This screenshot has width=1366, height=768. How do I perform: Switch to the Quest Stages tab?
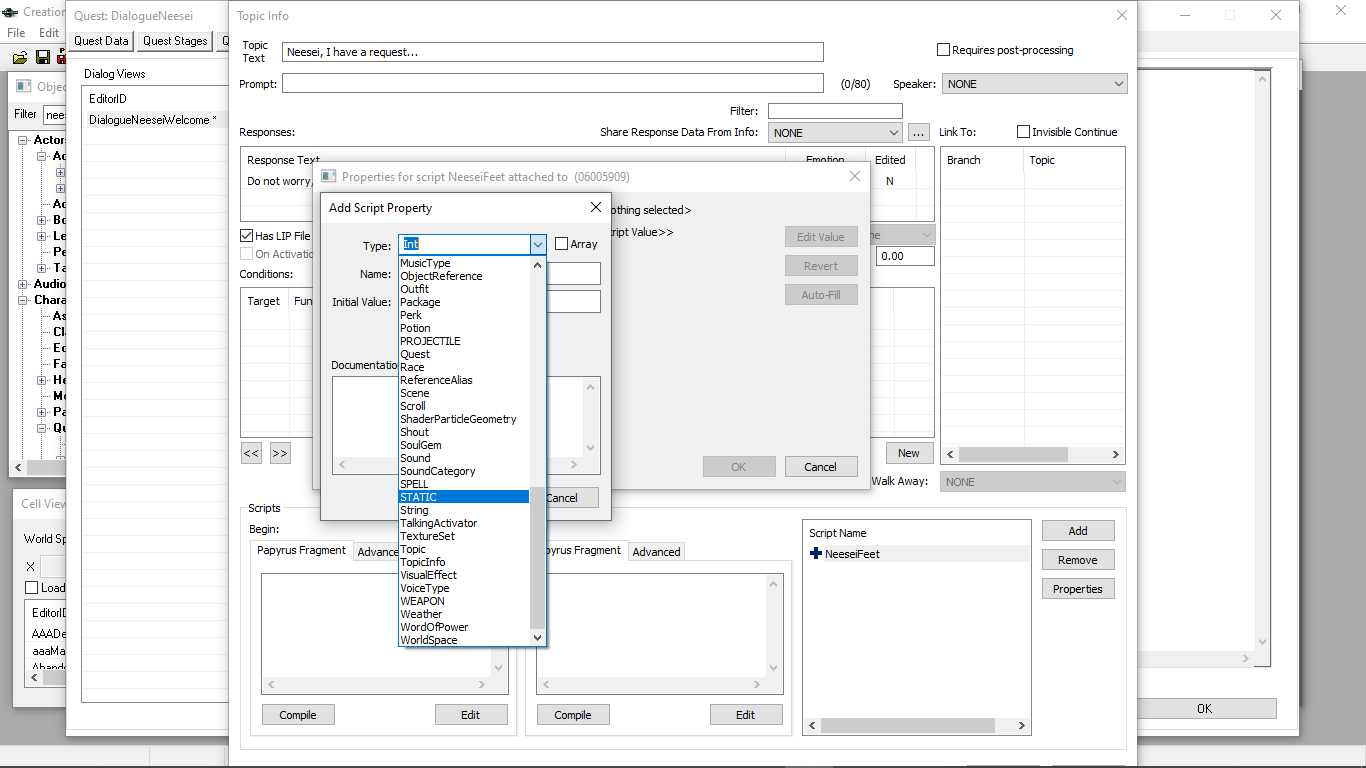click(175, 41)
